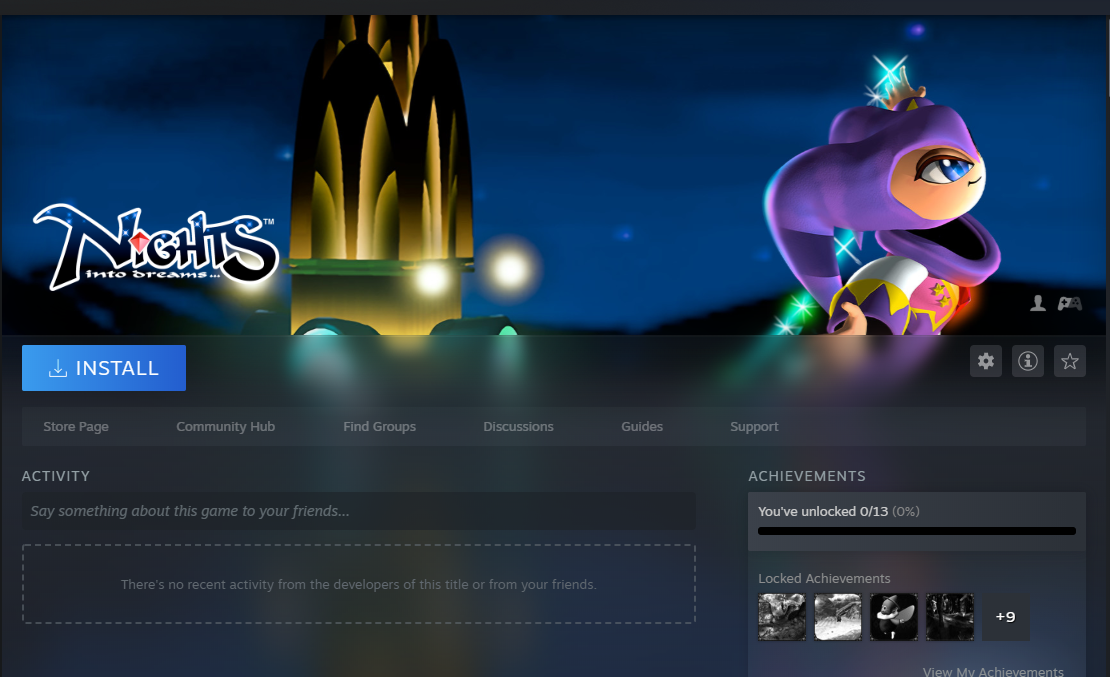The image size is (1110, 677).
Task: Open the Guides tab
Action: pyautogui.click(x=642, y=426)
